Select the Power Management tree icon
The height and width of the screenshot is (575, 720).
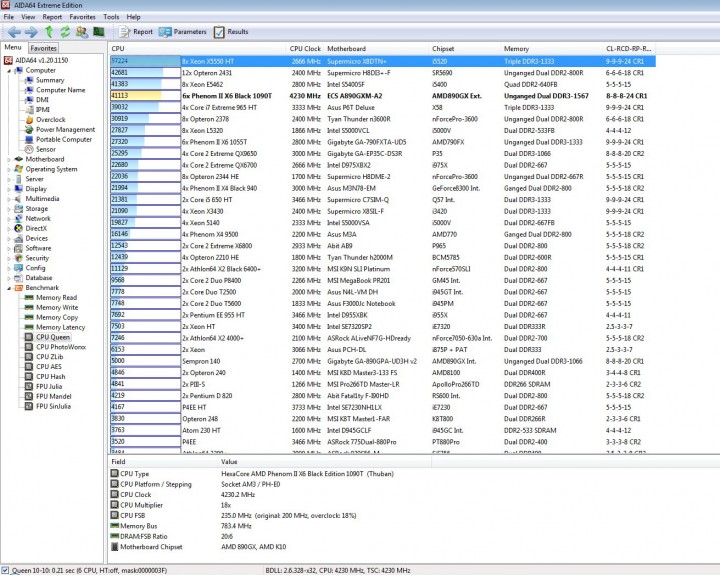click(x=29, y=130)
